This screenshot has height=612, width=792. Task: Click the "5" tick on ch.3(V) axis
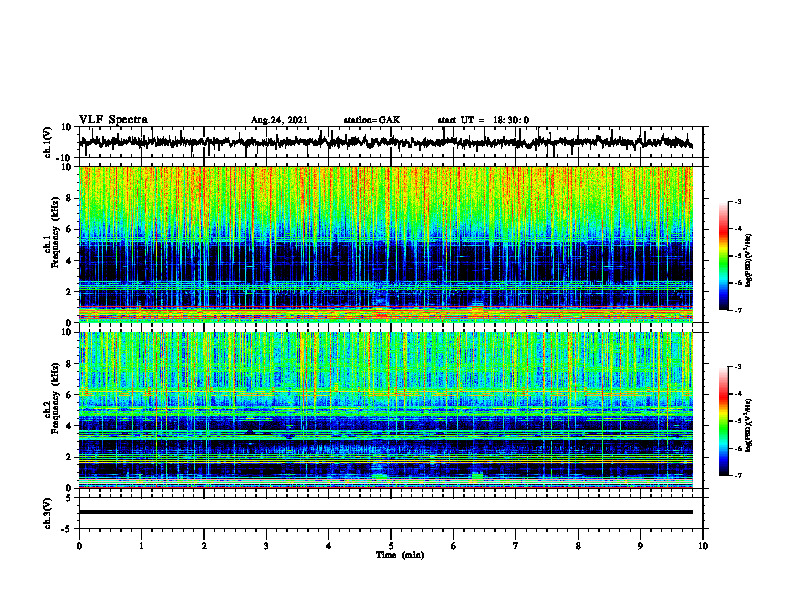click(x=70, y=498)
